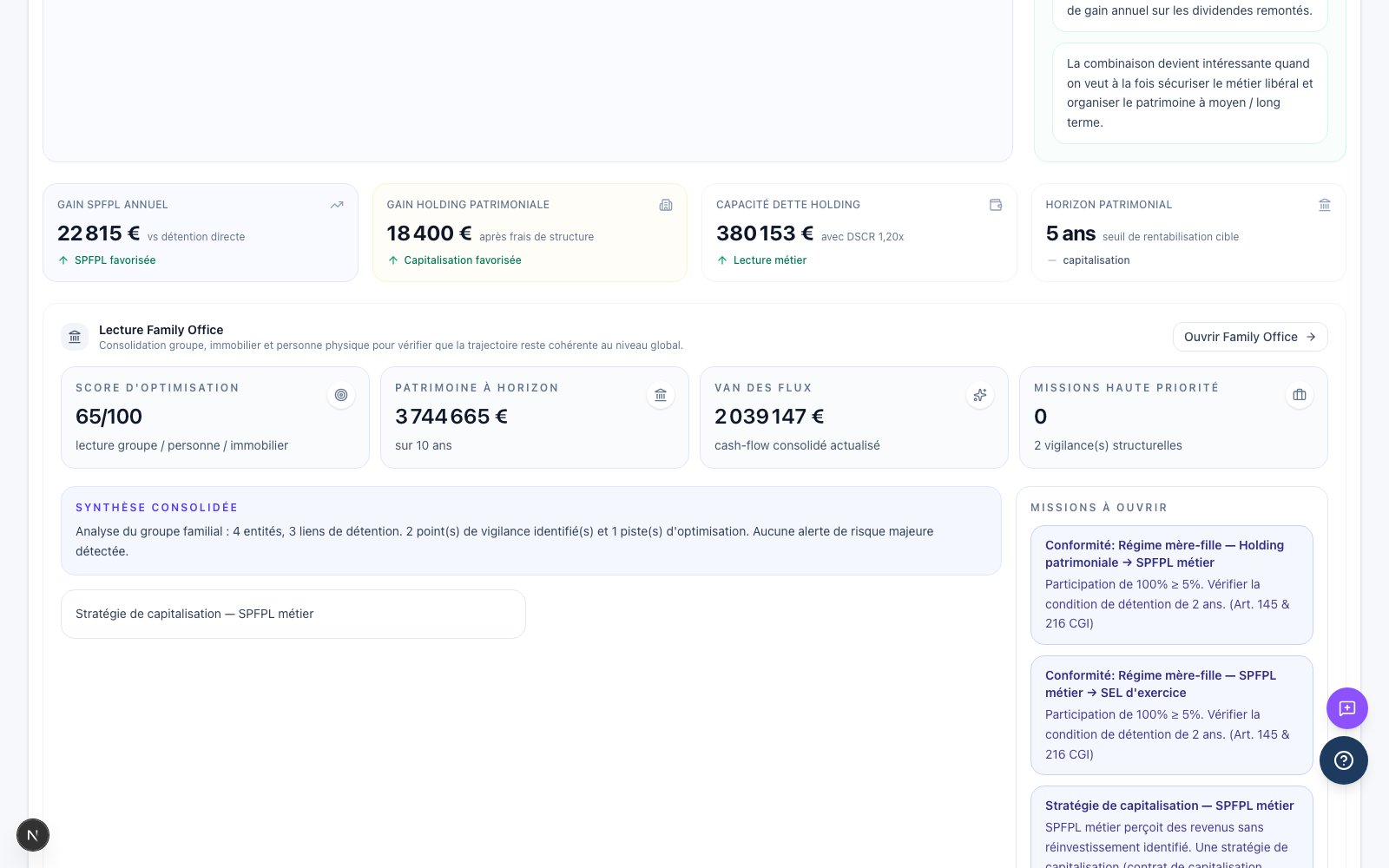Click the target icon on Score d'optimisation card
1389x868 pixels.
[x=341, y=395]
